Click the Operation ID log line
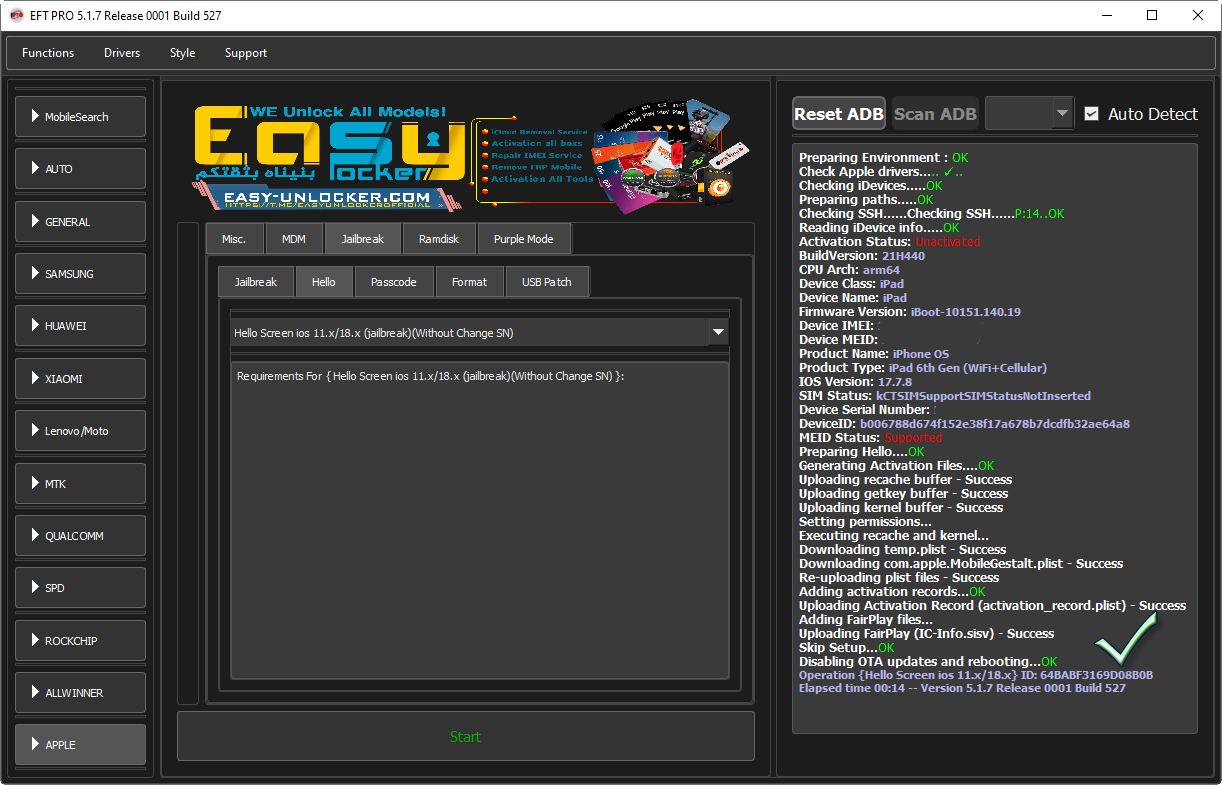This screenshot has width=1222, height=785. [x=976, y=675]
